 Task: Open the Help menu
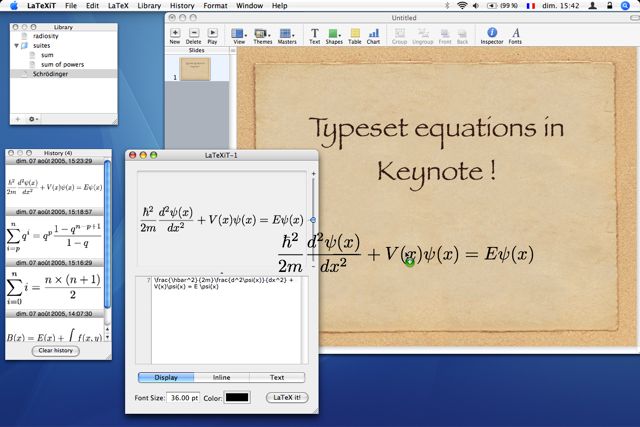(x=280, y=6)
